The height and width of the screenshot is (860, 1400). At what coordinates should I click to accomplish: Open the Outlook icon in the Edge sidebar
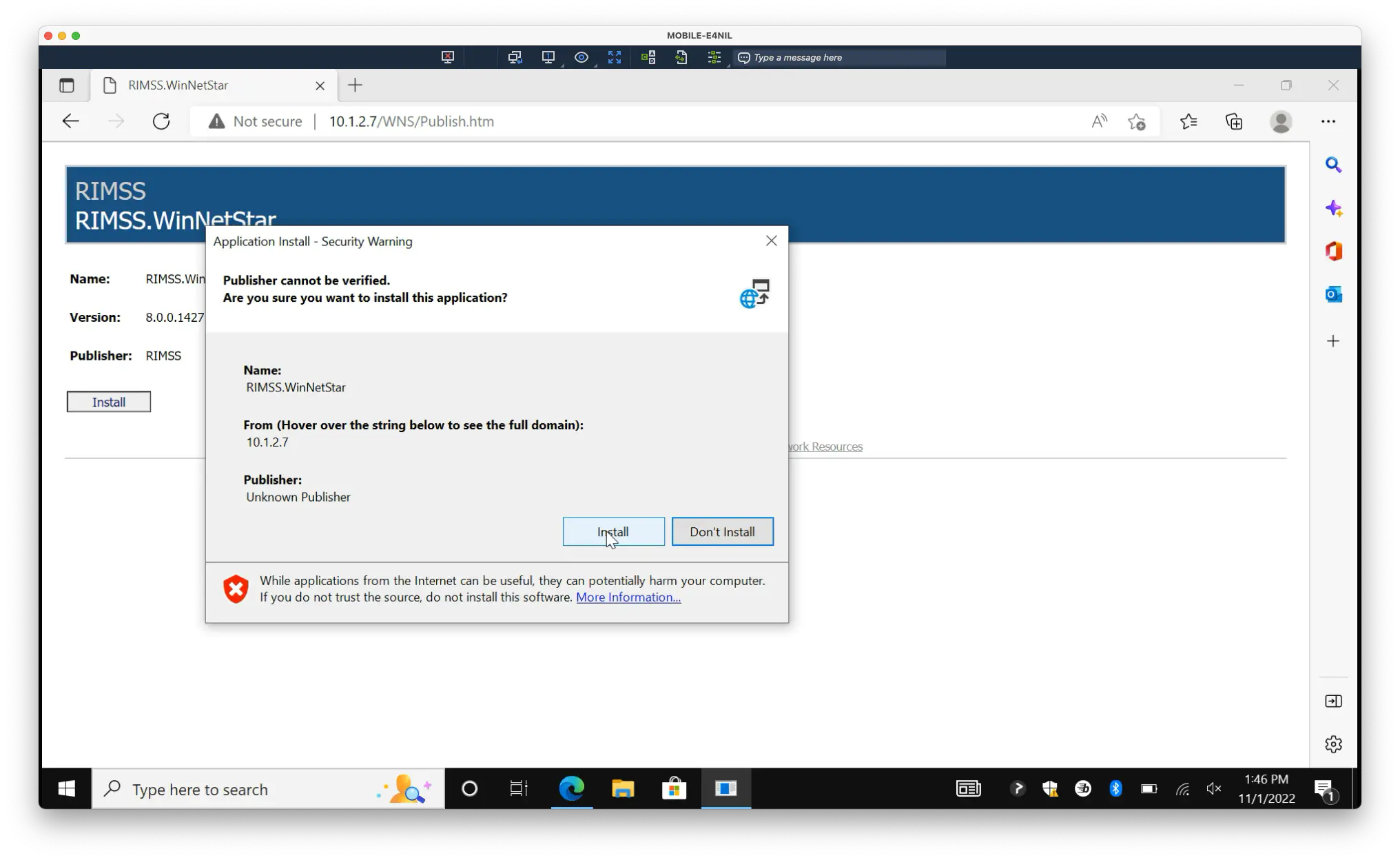pos(1333,294)
